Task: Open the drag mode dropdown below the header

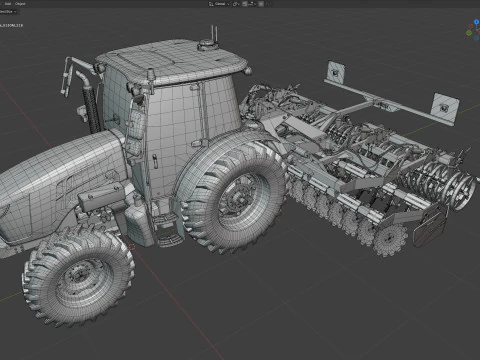Action: [8, 11]
